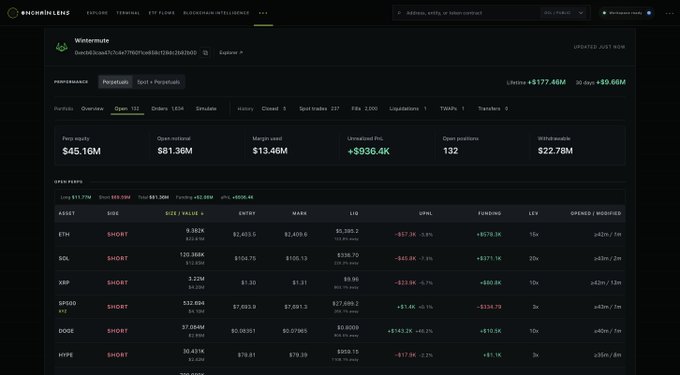Sort table by Side column

pos(113,213)
